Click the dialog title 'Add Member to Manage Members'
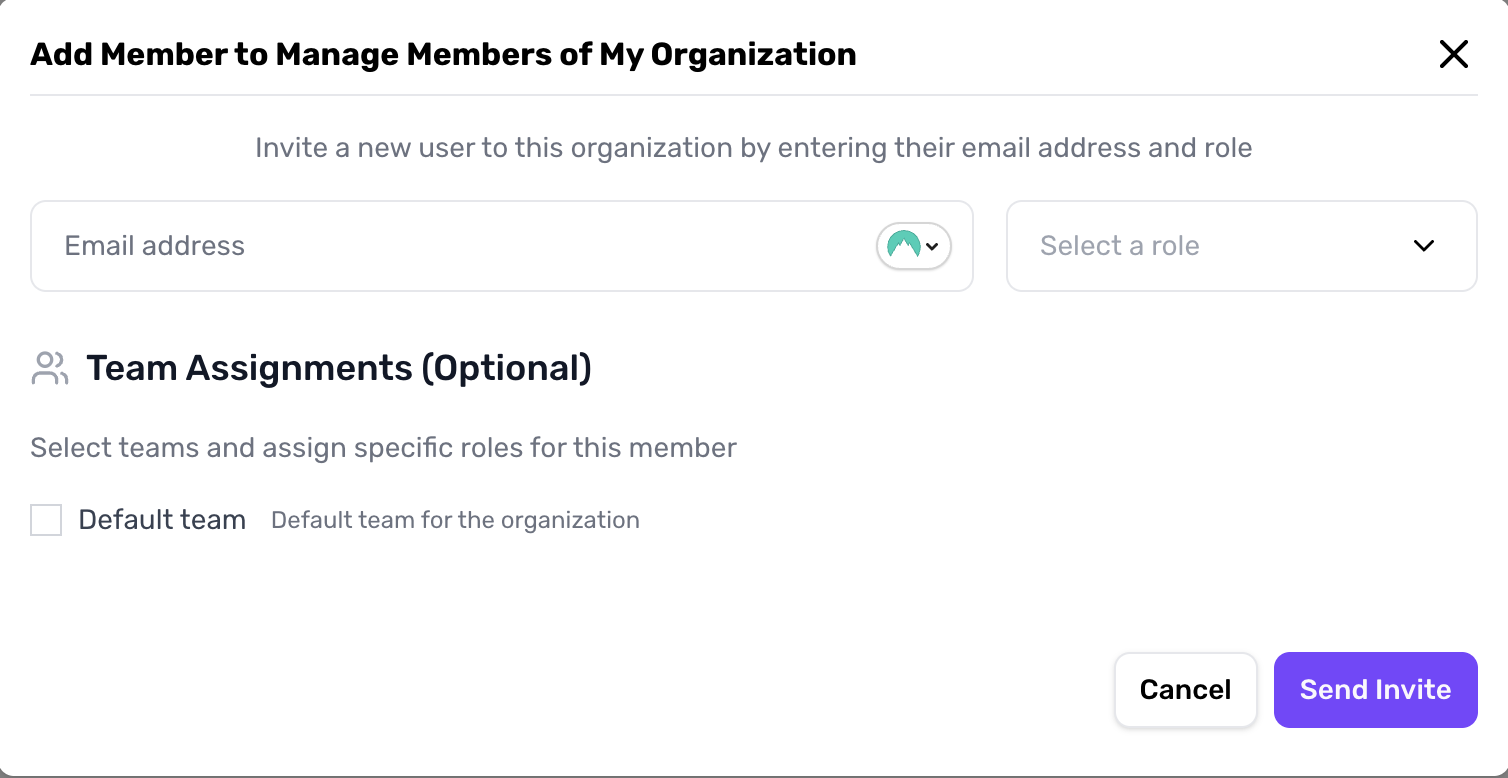The width and height of the screenshot is (1508, 778). coord(300,54)
